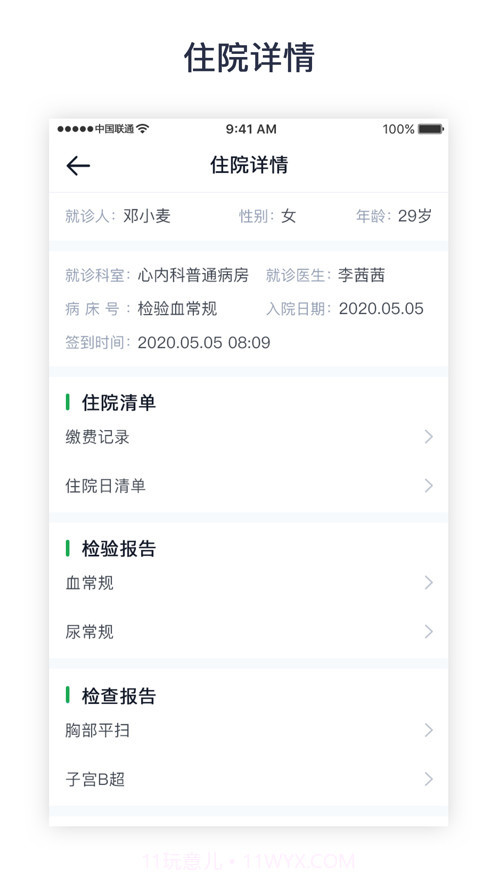Tap the cellular signal dots
Screen dimensions: 497x883
click(75, 129)
